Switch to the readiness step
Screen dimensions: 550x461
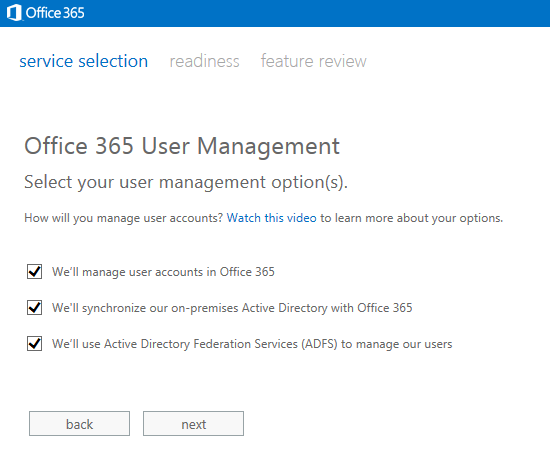(204, 61)
